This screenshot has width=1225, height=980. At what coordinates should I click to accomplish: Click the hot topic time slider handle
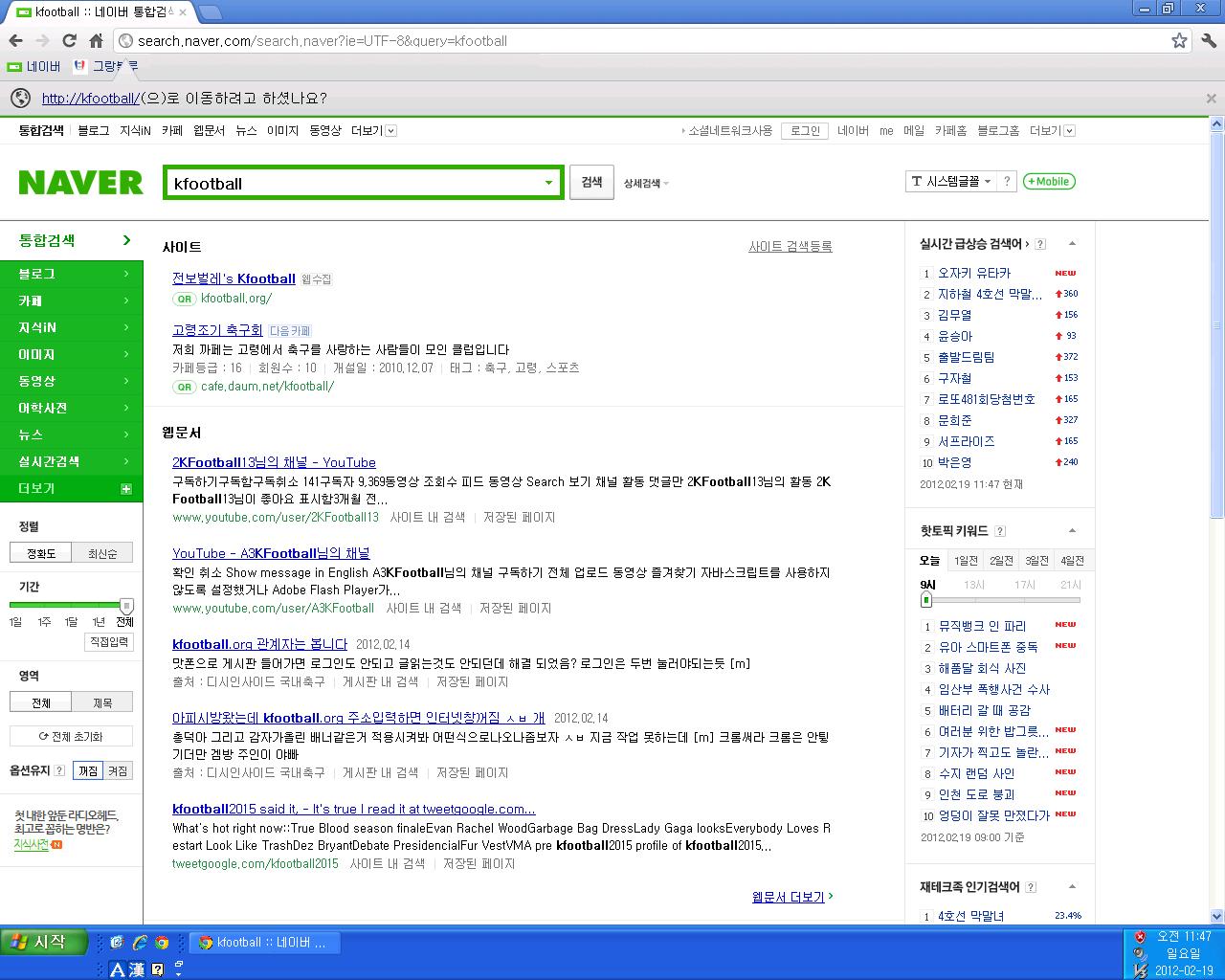[925, 600]
